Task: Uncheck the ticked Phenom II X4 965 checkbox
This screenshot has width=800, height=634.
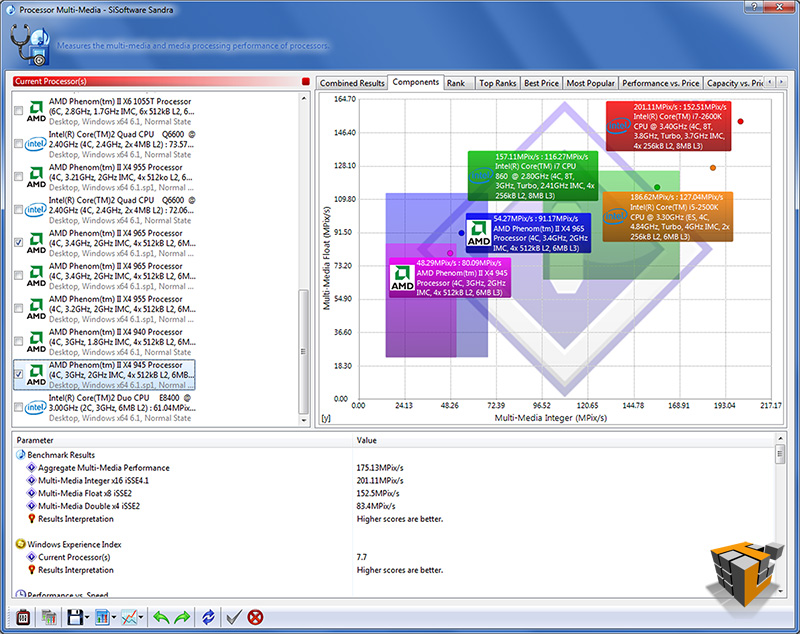Action: pyautogui.click(x=18, y=242)
